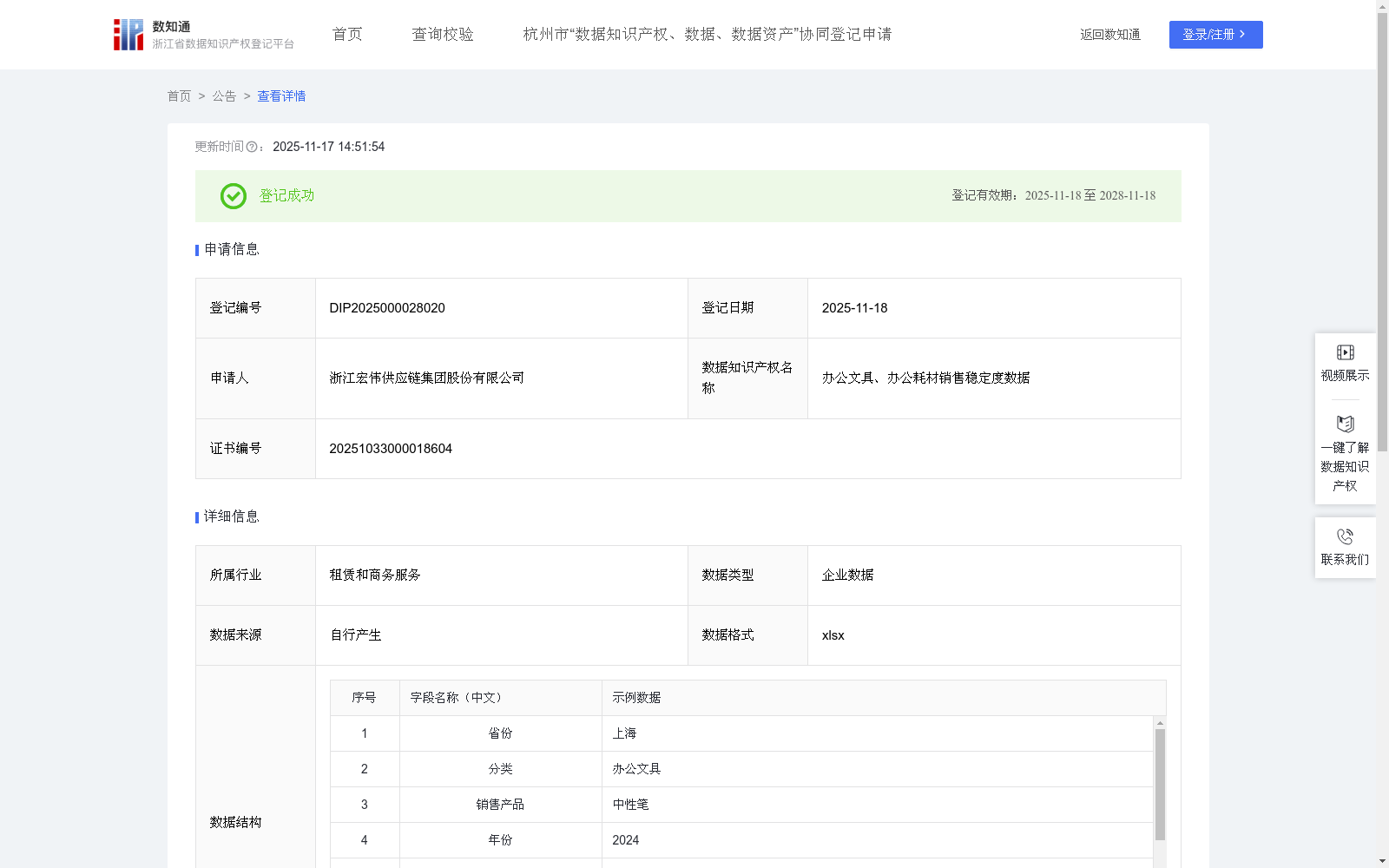The image size is (1389, 868).
Task: Click the up arrow on the table scrollbar
Action: coord(1161,723)
